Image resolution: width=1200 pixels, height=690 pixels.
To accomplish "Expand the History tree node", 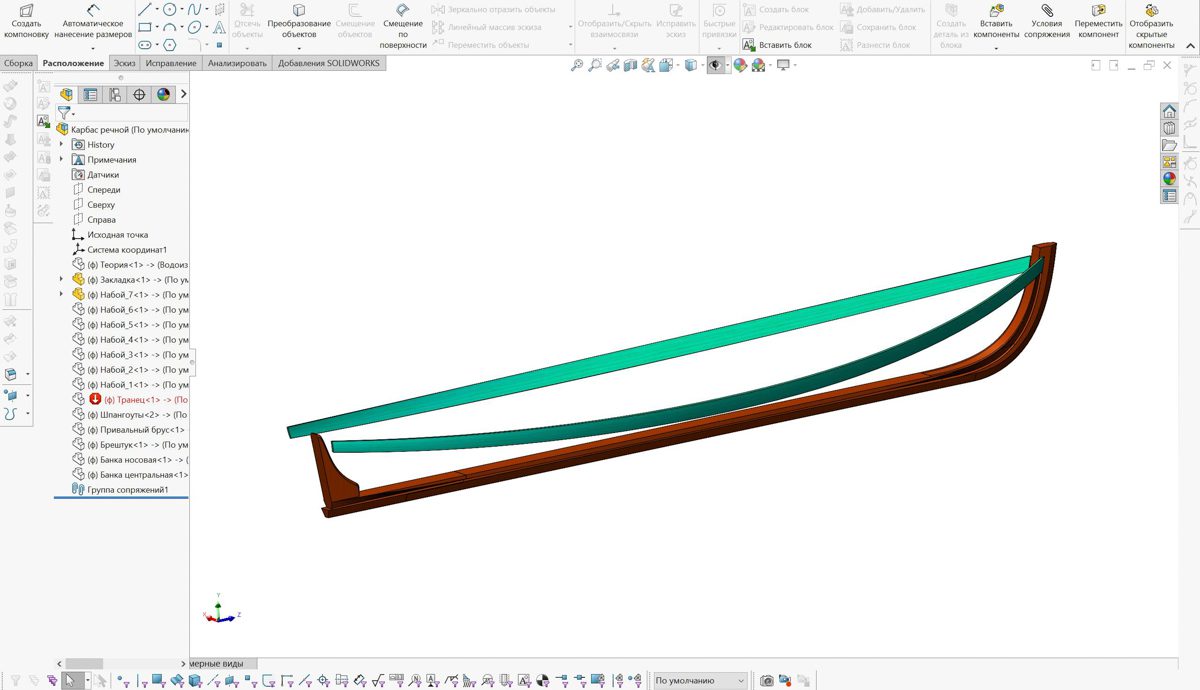I will pos(62,145).
